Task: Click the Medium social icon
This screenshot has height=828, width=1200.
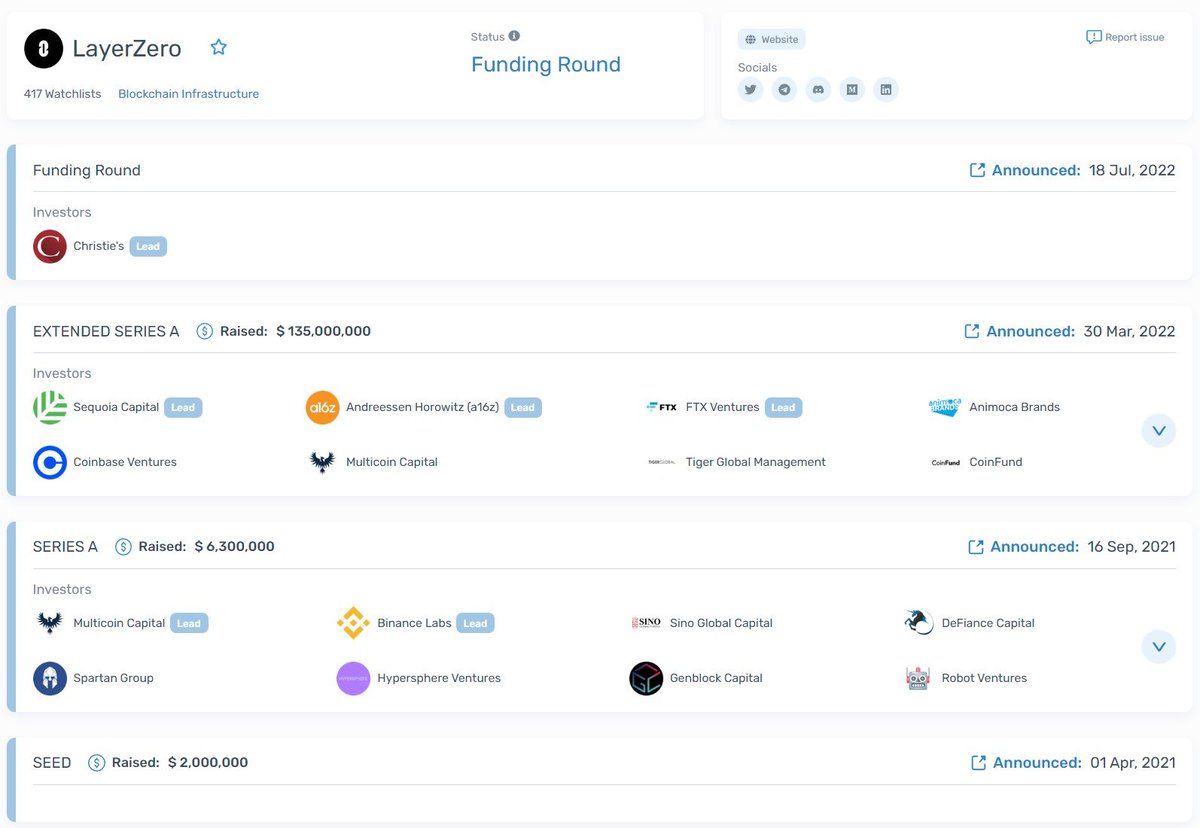Action: click(852, 89)
